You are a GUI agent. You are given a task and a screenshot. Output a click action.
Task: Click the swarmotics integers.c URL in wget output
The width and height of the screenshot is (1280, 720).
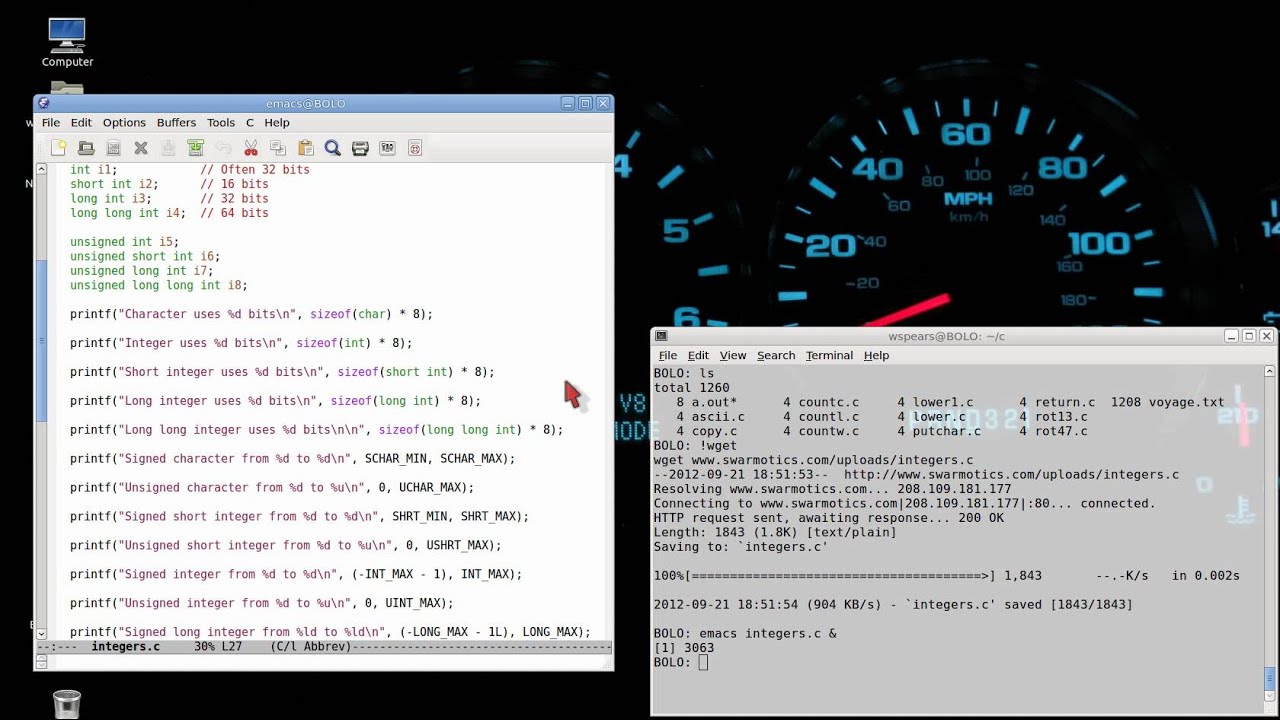[1011, 474]
